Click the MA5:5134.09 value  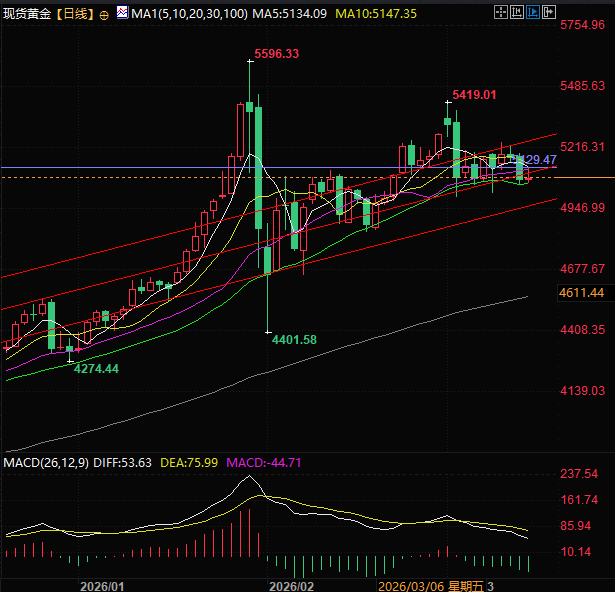coord(289,14)
